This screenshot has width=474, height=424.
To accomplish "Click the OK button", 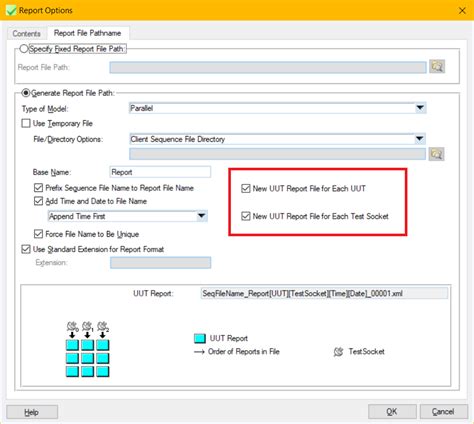I will click(x=392, y=412).
